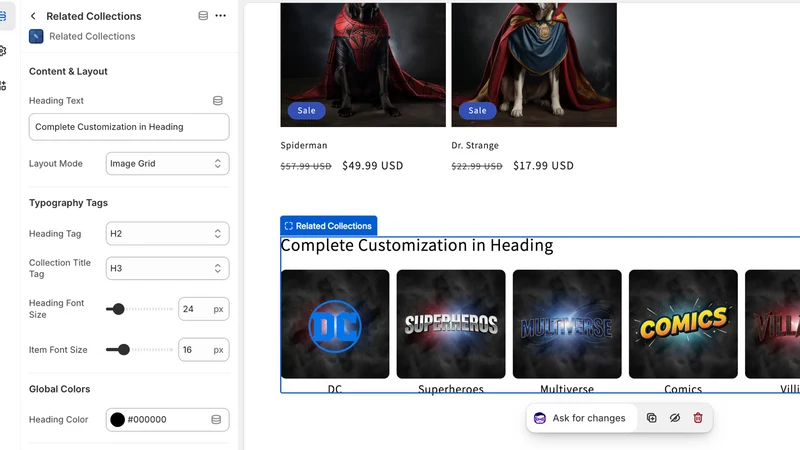This screenshot has width=800, height=450.
Task: Connect dynamic source for Heading Text
Action: pyautogui.click(x=218, y=101)
